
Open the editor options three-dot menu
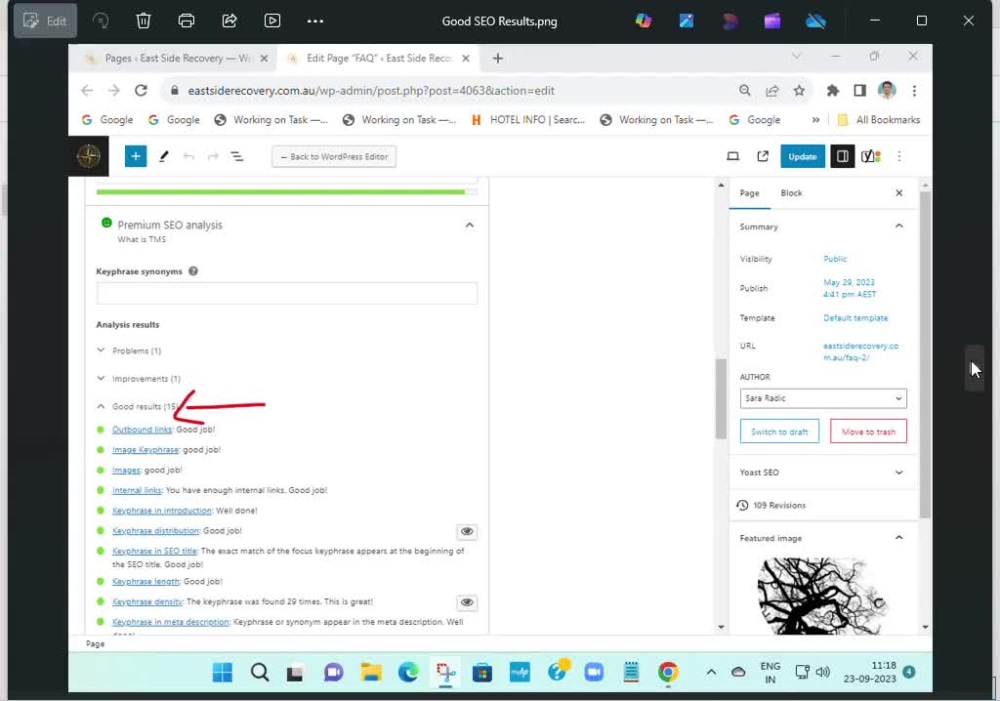point(899,156)
